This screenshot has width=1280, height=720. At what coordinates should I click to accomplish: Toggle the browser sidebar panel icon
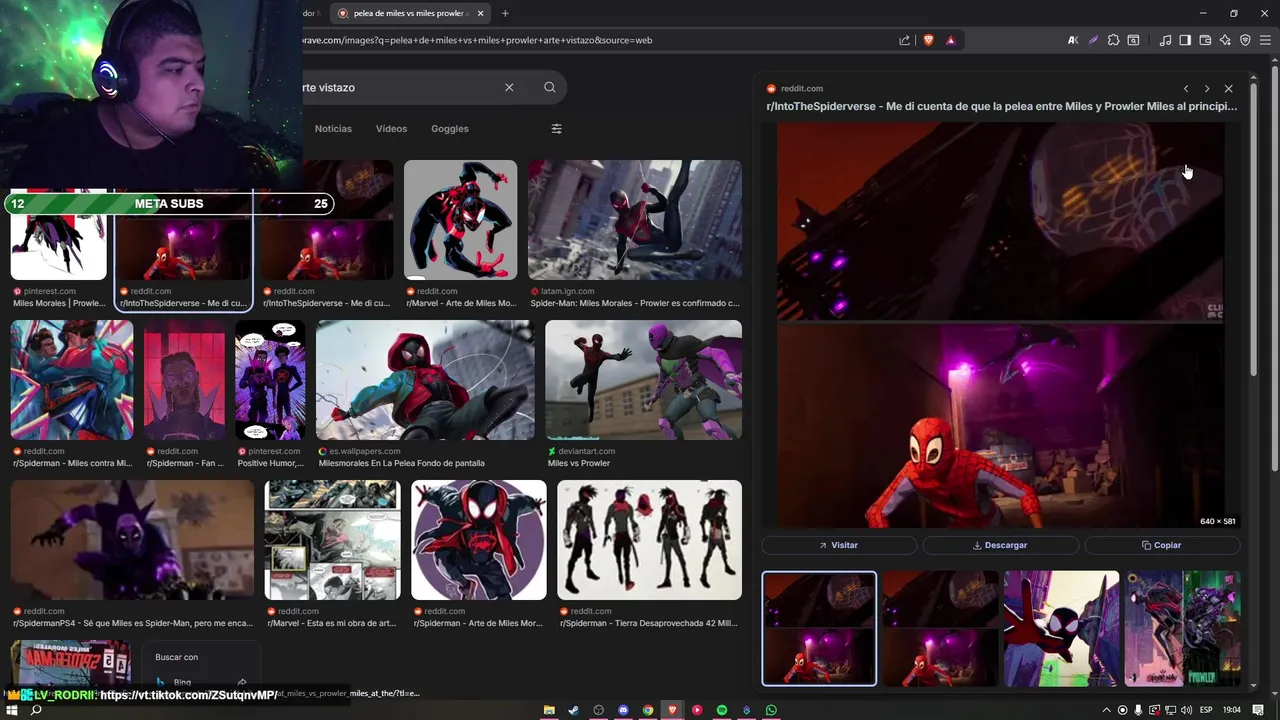(1185, 40)
